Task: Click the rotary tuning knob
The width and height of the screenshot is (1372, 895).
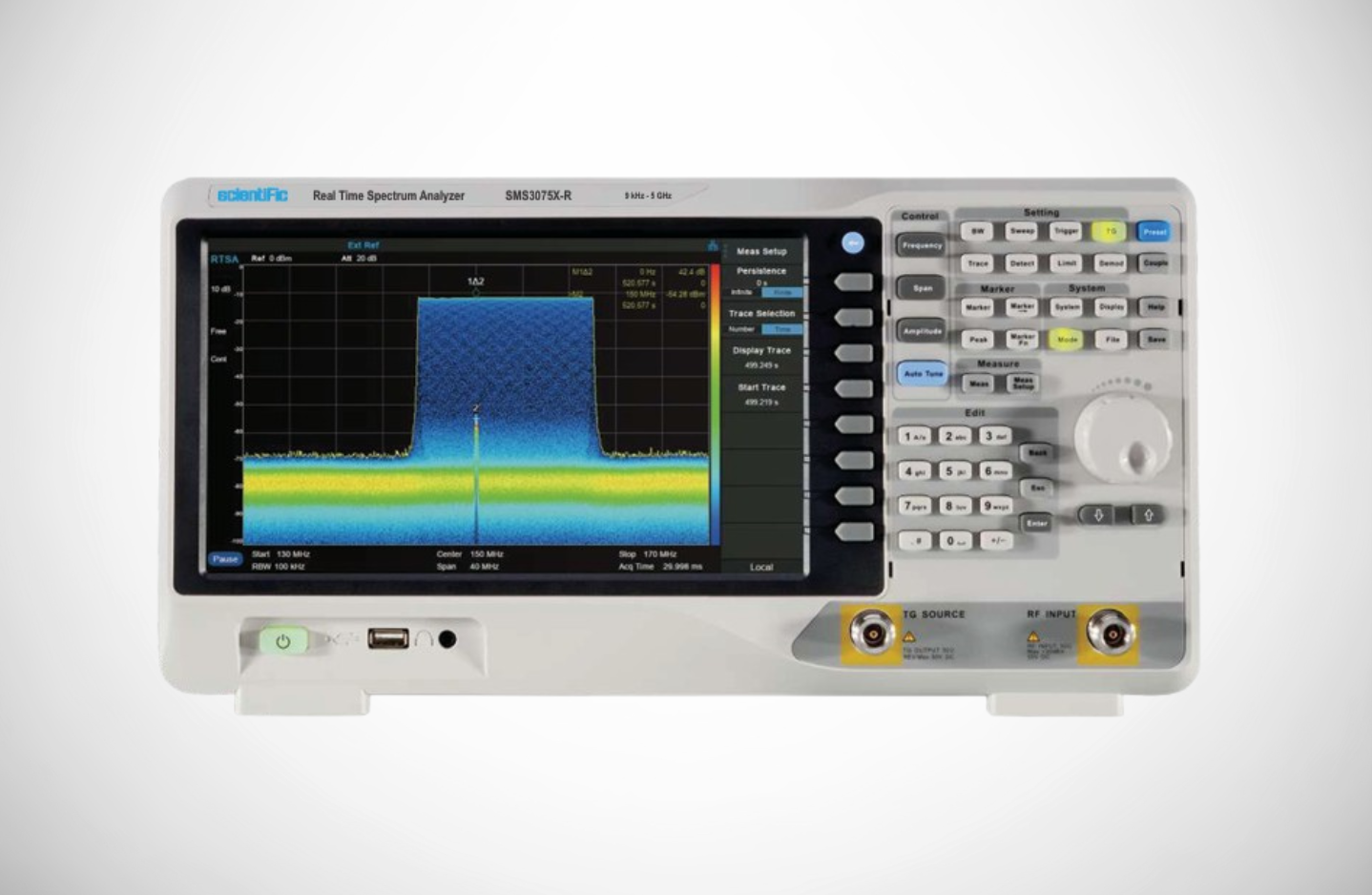Action: click(x=1123, y=438)
